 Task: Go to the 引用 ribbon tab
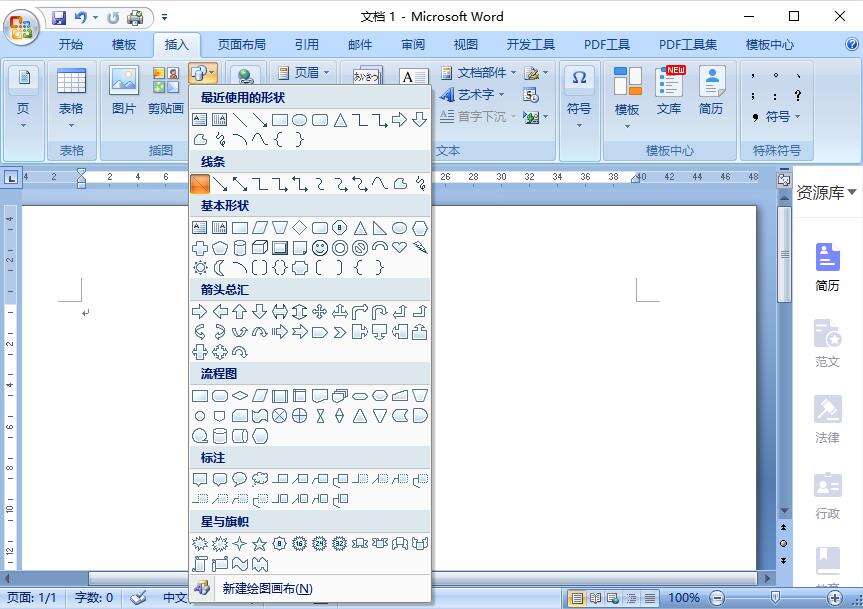(307, 45)
